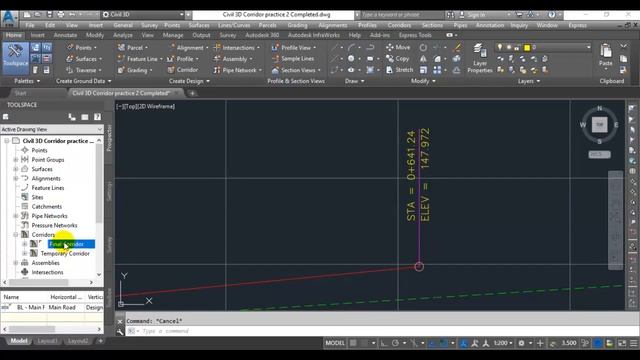The image size is (640, 360).
Task: Select the Copy command
Action: pos(398,59)
